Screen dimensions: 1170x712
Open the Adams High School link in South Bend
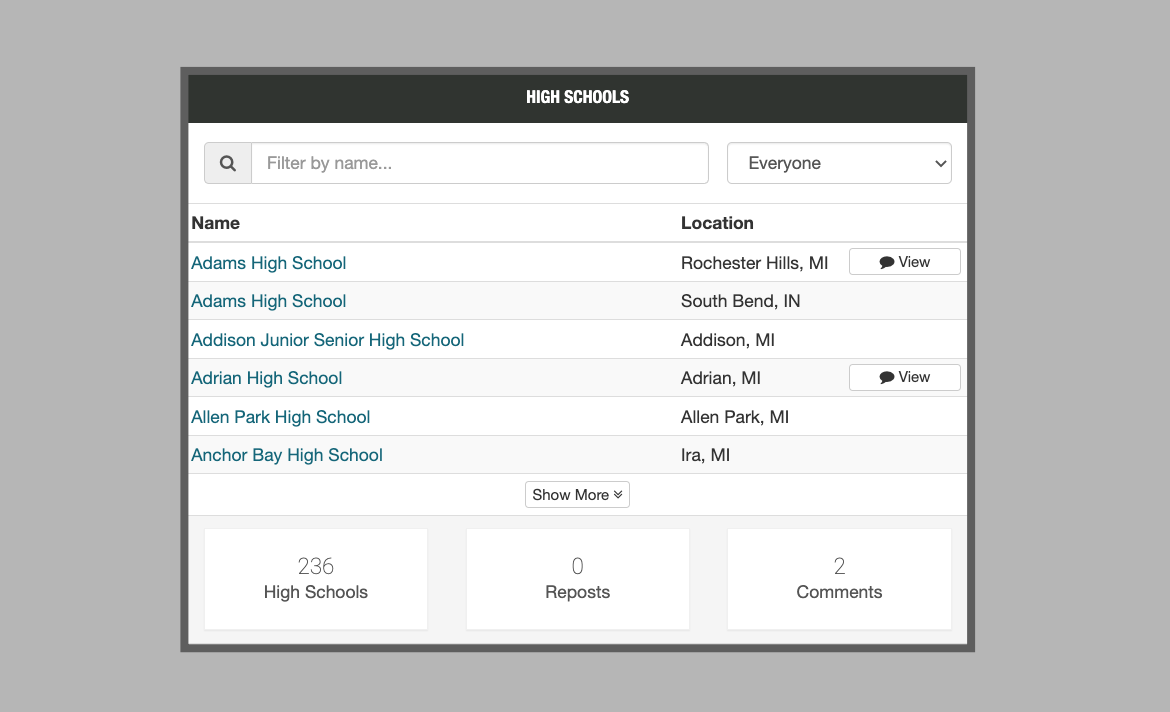click(x=268, y=301)
